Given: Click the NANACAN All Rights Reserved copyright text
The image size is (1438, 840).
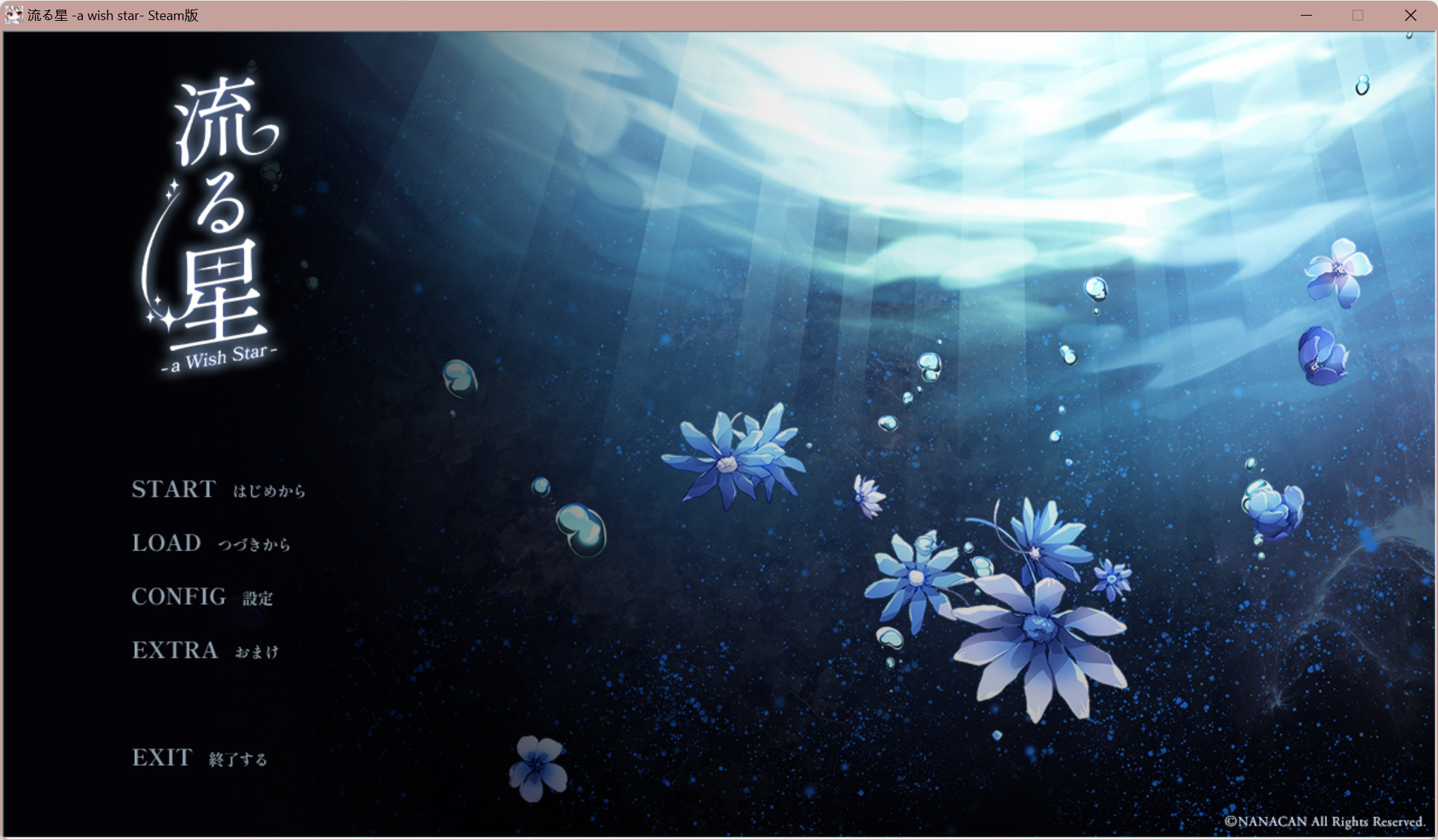Looking at the screenshot, I should 1324,821.
